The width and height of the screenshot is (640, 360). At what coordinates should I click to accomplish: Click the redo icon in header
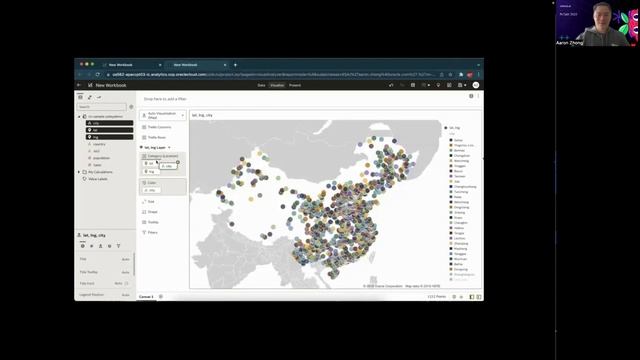point(402,85)
